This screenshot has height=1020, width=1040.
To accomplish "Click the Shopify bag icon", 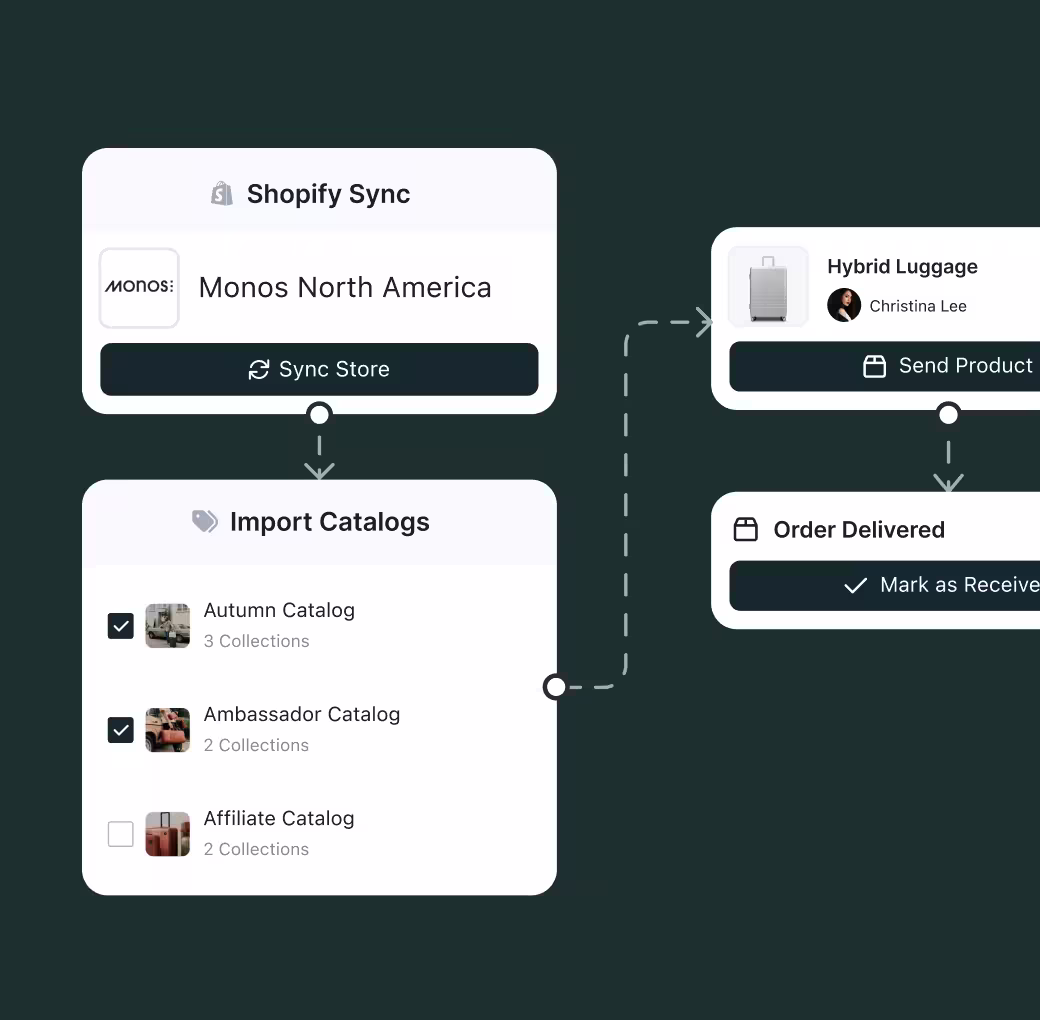I will (x=222, y=194).
